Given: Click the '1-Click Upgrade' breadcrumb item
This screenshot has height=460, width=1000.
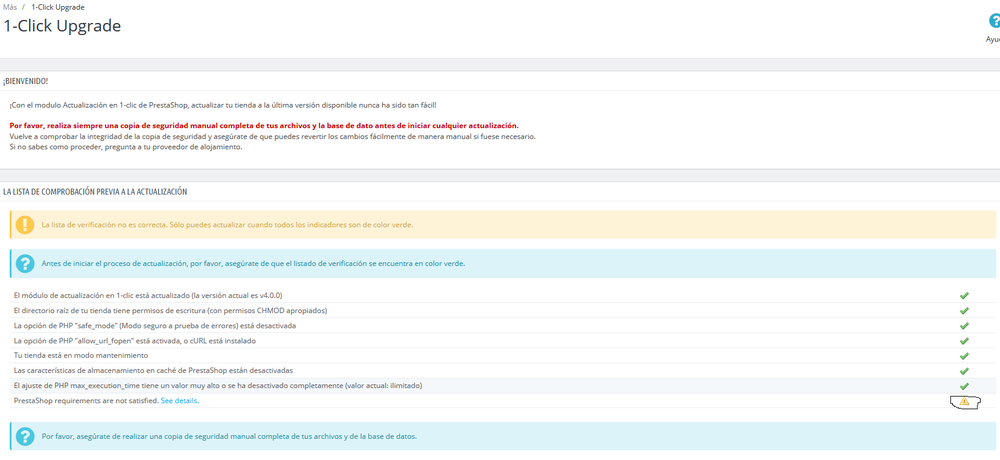Looking at the screenshot, I should [x=57, y=7].
